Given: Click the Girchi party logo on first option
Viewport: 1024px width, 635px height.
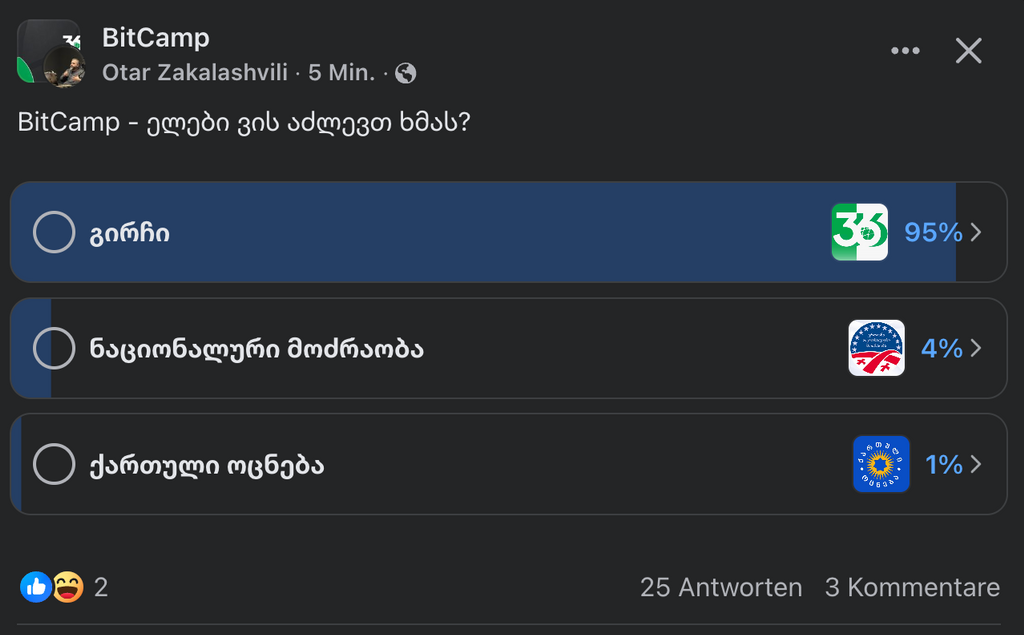Looking at the screenshot, I should tap(861, 232).
